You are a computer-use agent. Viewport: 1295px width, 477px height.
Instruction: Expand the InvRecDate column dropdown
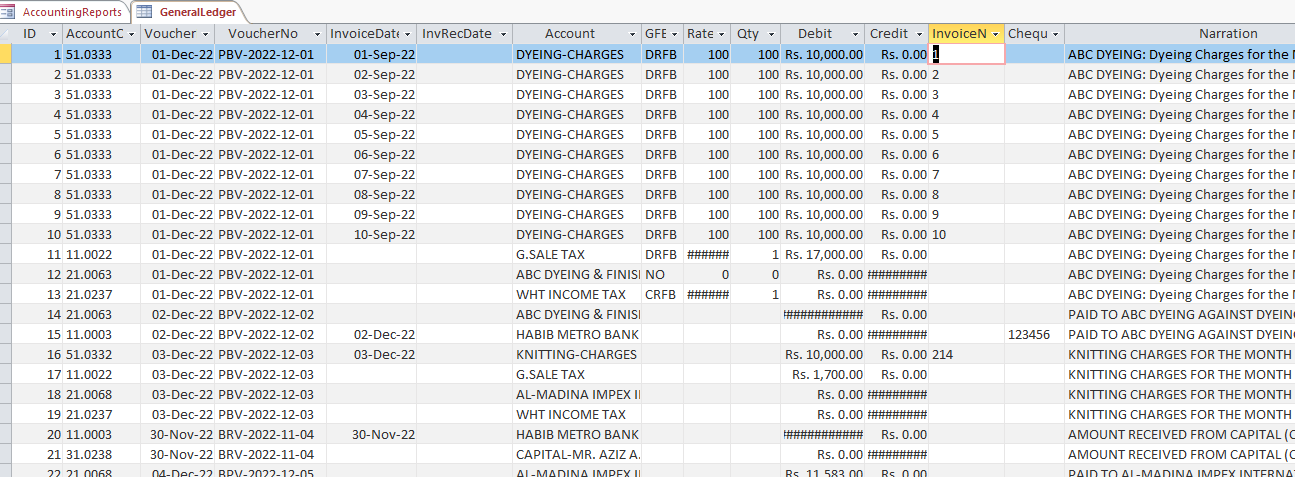coord(503,34)
